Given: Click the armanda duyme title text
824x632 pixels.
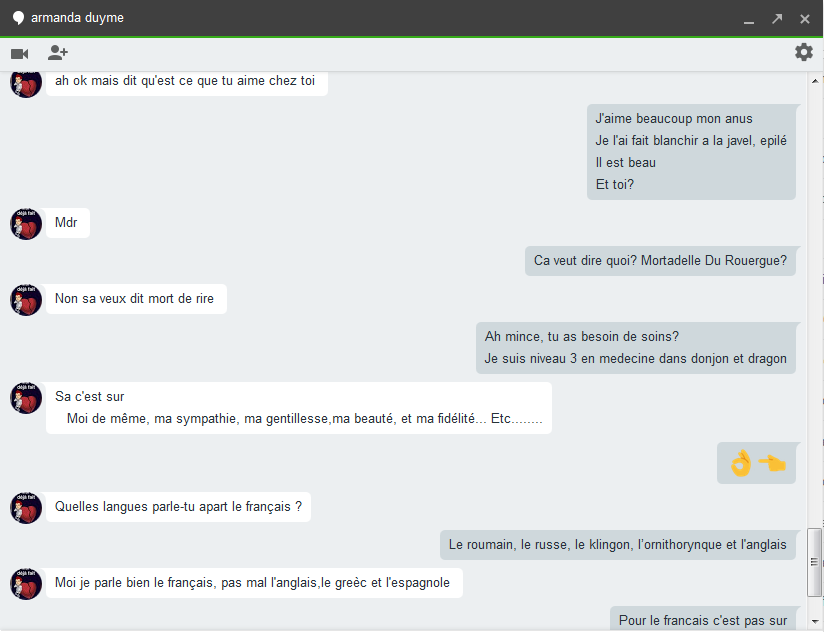Looking at the screenshot, I should click(x=78, y=18).
